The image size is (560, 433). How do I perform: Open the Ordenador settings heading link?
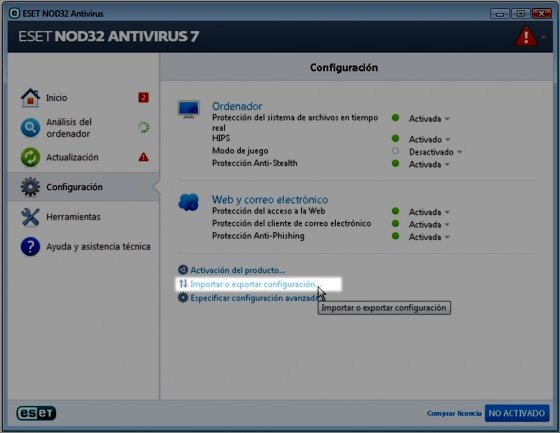tap(237, 106)
